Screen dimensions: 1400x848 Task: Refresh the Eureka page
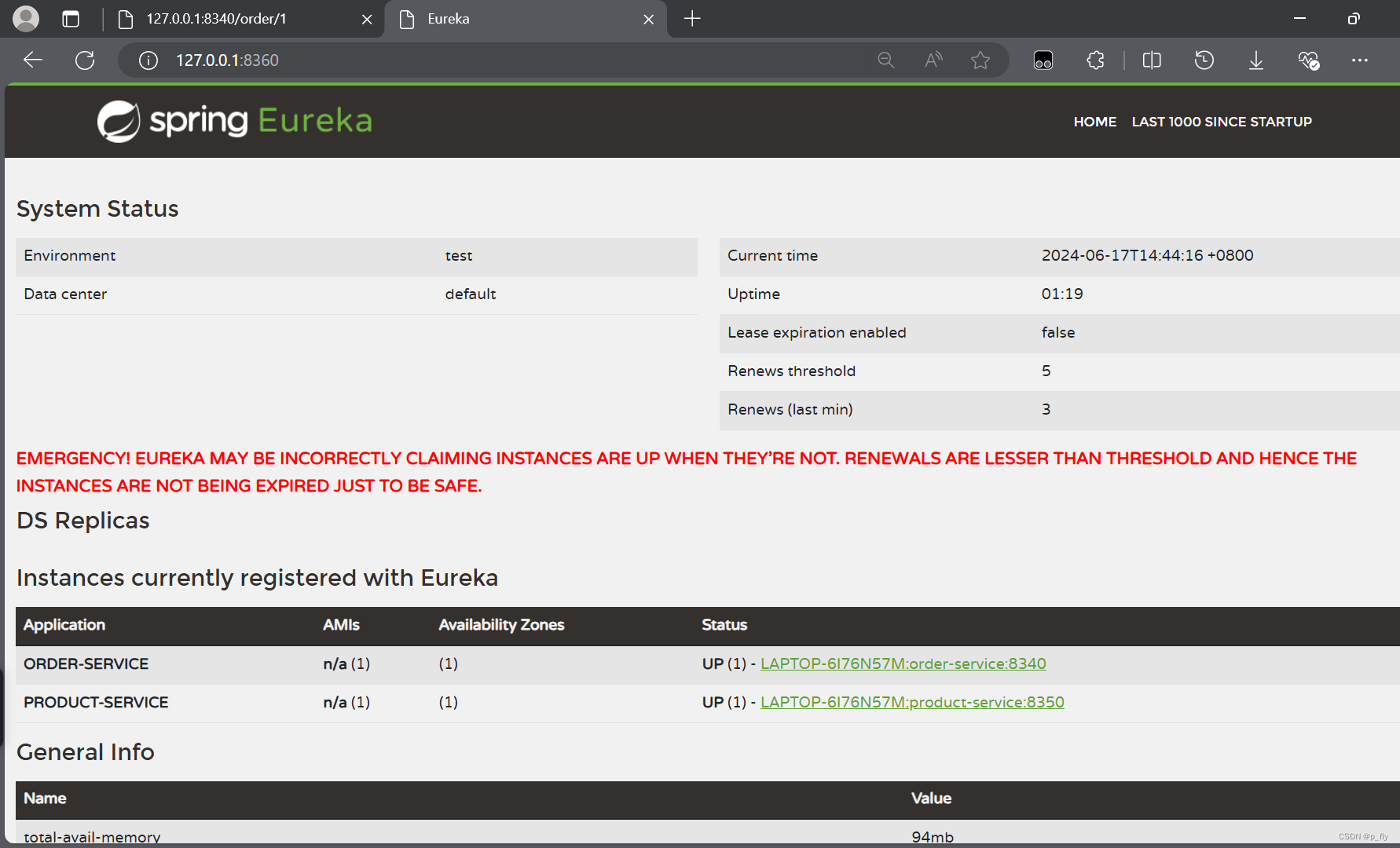tap(85, 60)
